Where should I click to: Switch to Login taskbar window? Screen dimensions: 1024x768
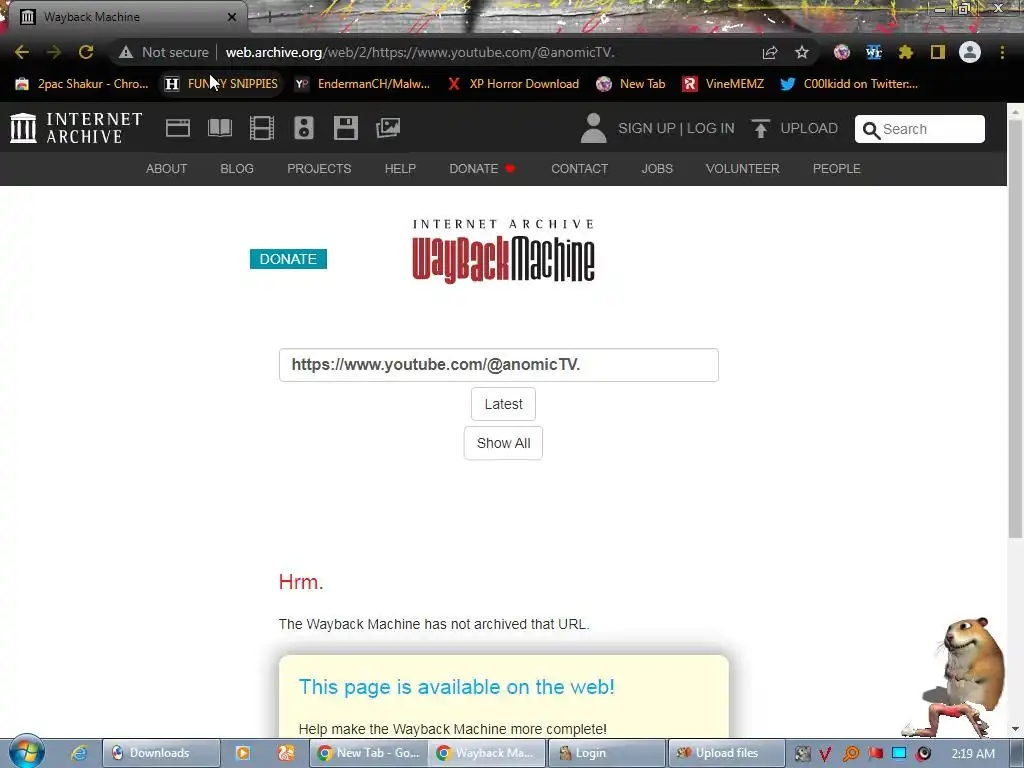coord(606,753)
